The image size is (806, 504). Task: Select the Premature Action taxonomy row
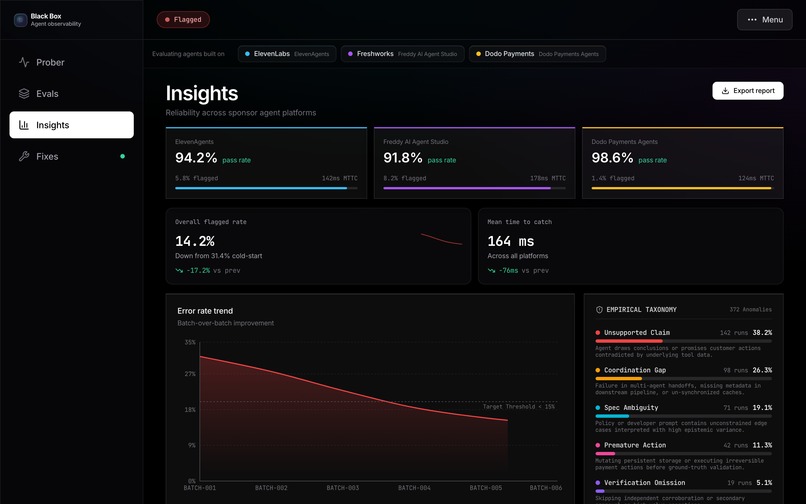[684, 456]
